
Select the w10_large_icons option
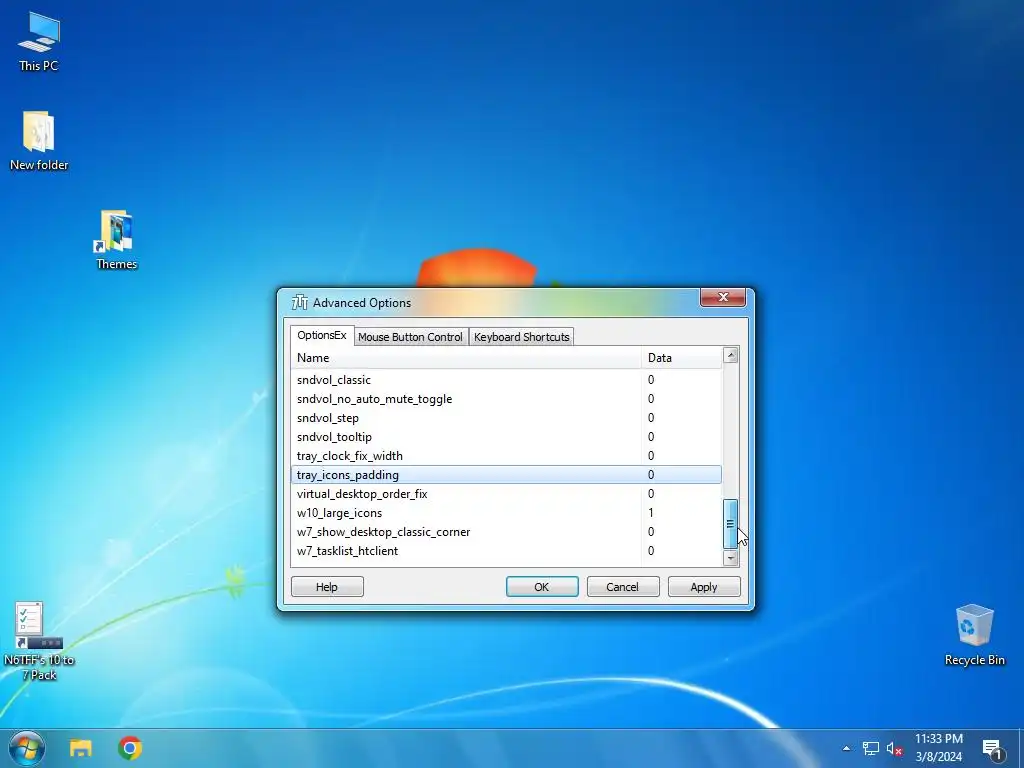click(x=507, y=513)
